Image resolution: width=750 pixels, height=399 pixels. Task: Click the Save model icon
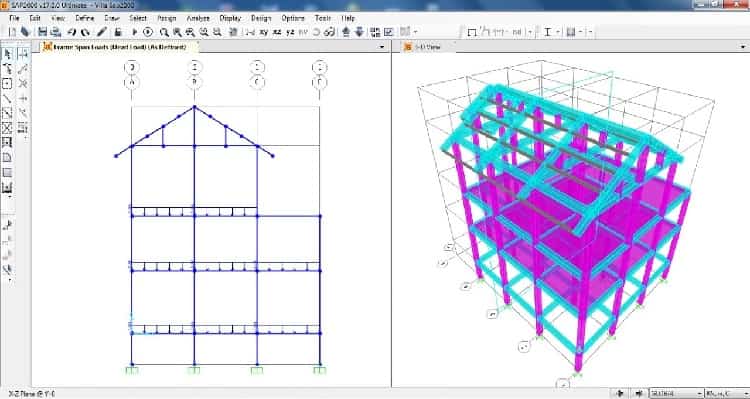click(x=43, y=32)
